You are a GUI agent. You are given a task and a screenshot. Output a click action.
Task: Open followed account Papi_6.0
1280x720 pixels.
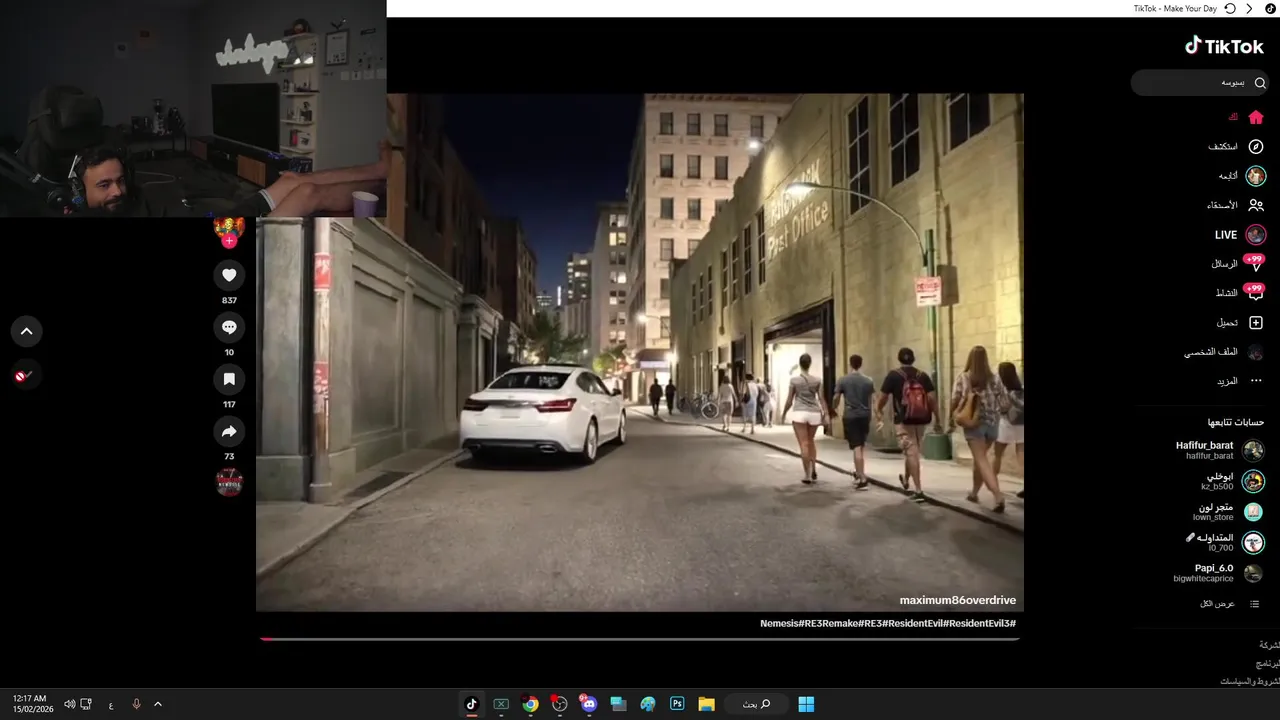(1218, 573)
